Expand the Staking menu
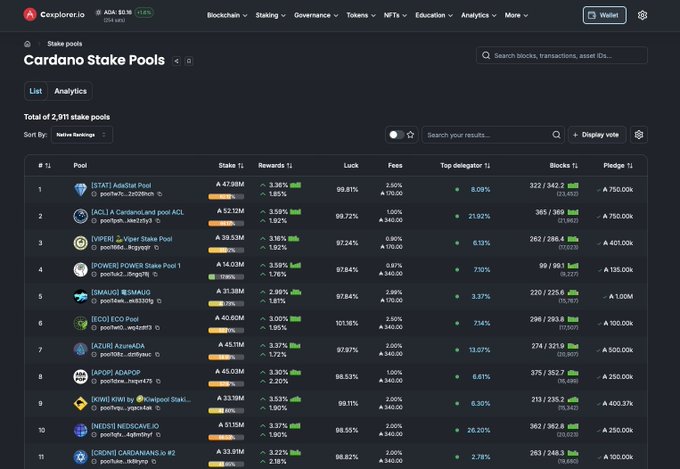680x469 pixels. [x=270, y=15]
